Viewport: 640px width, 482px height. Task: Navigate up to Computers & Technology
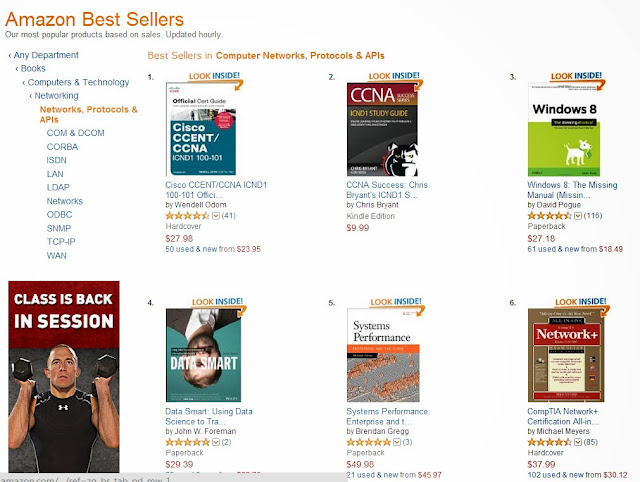coord(78,82)
